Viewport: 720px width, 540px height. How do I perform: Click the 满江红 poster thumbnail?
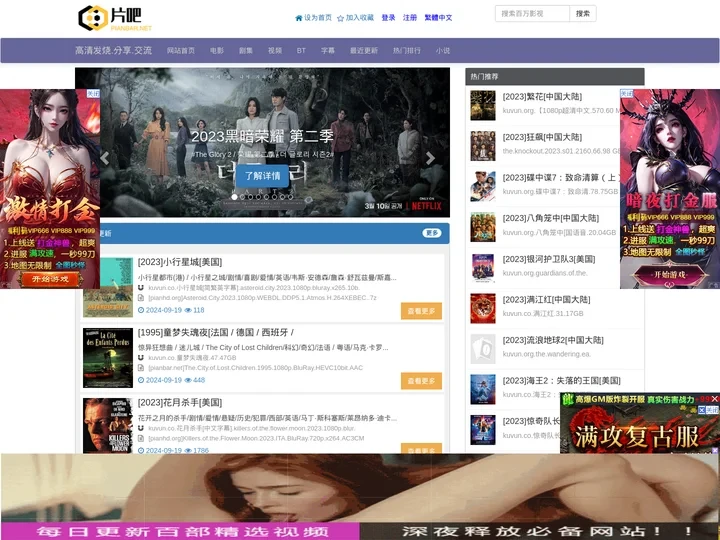(483, 308)
